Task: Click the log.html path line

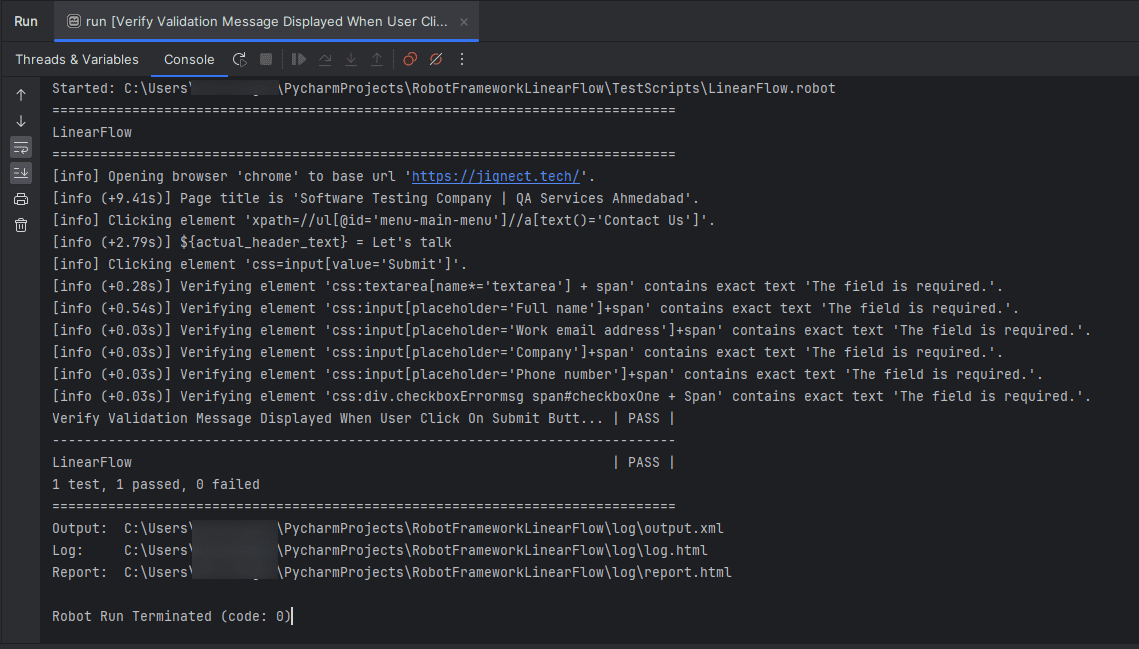Action: (380, 550)
